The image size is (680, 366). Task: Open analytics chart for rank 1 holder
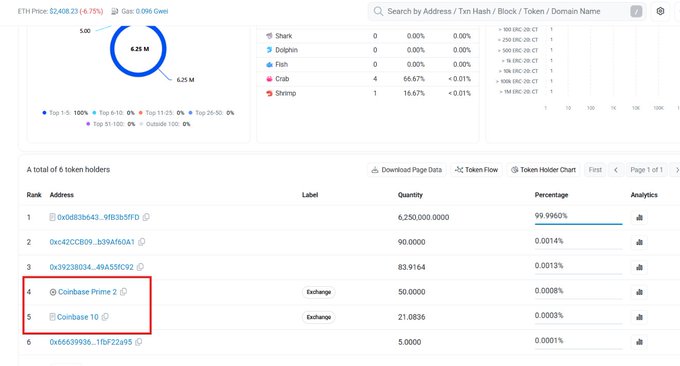point(639,217)
